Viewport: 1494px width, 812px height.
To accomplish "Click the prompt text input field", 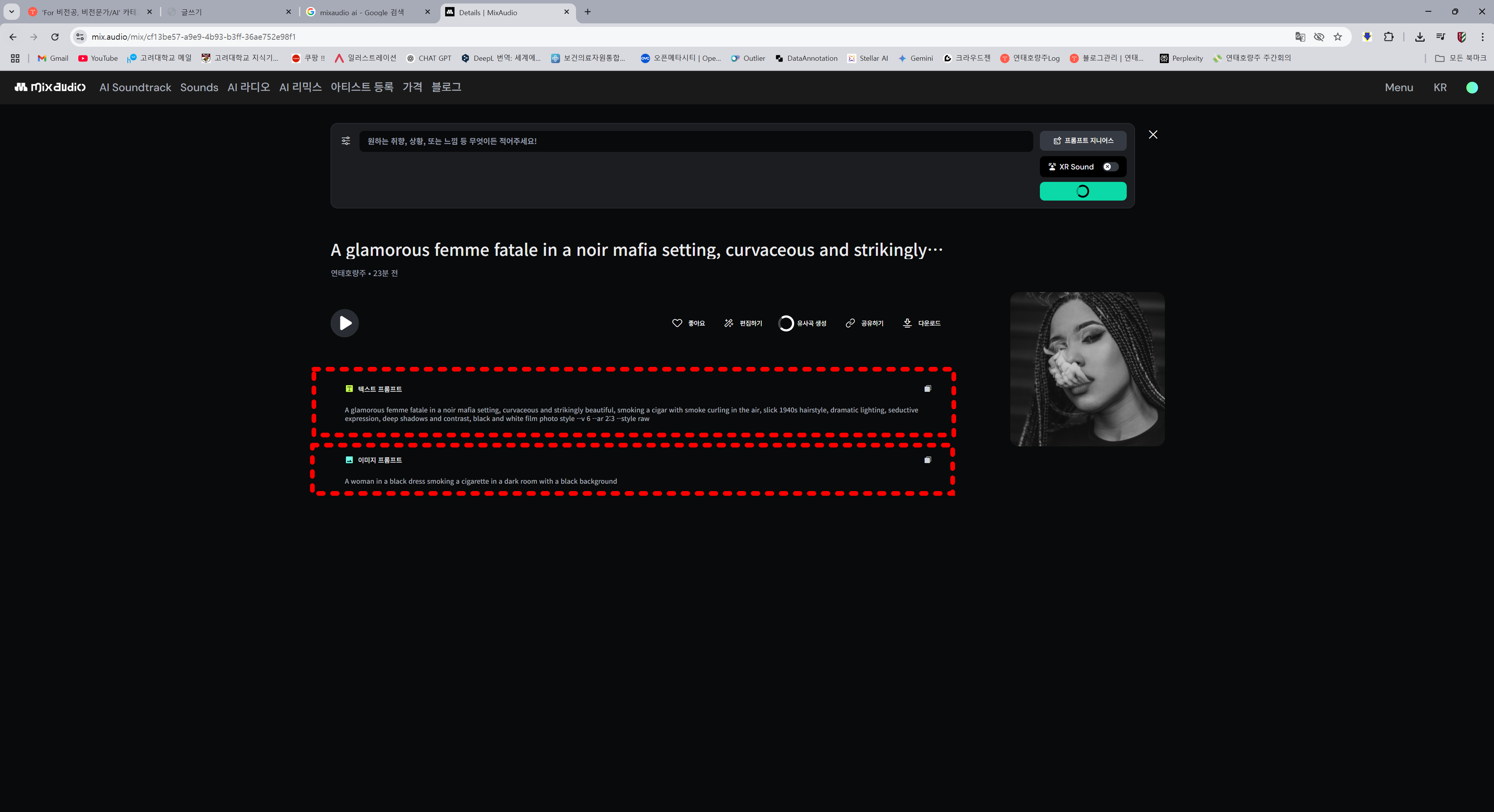I will coord(696,141).
